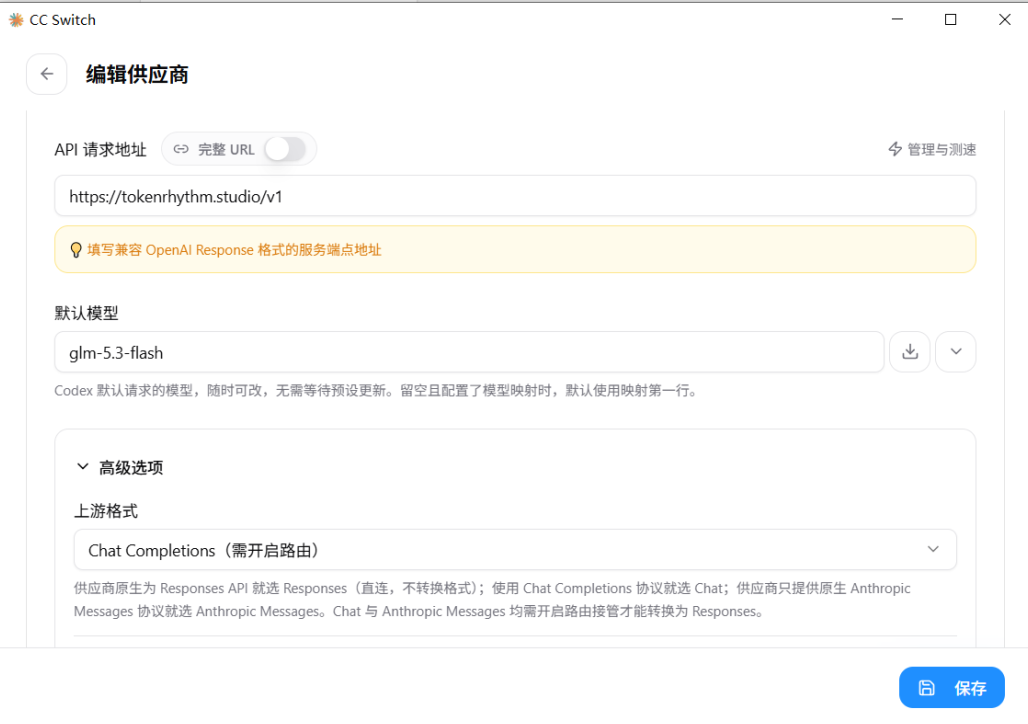Click the API 请求地址 label
The height and width of the screenshot is (724, 1028).
point(100,150)
